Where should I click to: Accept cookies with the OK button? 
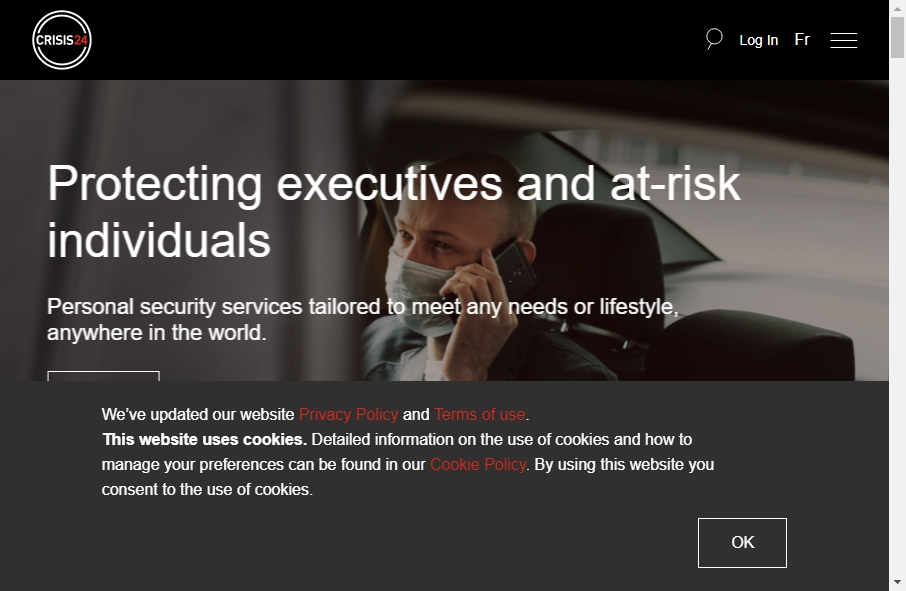point(742,542)
